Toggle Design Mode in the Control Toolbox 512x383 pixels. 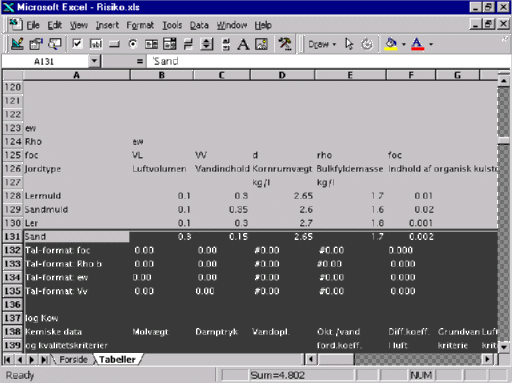(17, 44)
